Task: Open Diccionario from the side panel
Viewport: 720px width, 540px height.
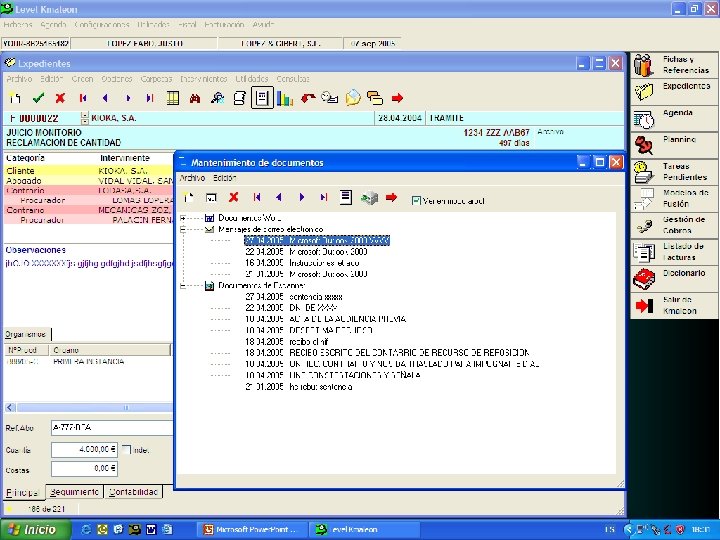Action: point(674,279)
